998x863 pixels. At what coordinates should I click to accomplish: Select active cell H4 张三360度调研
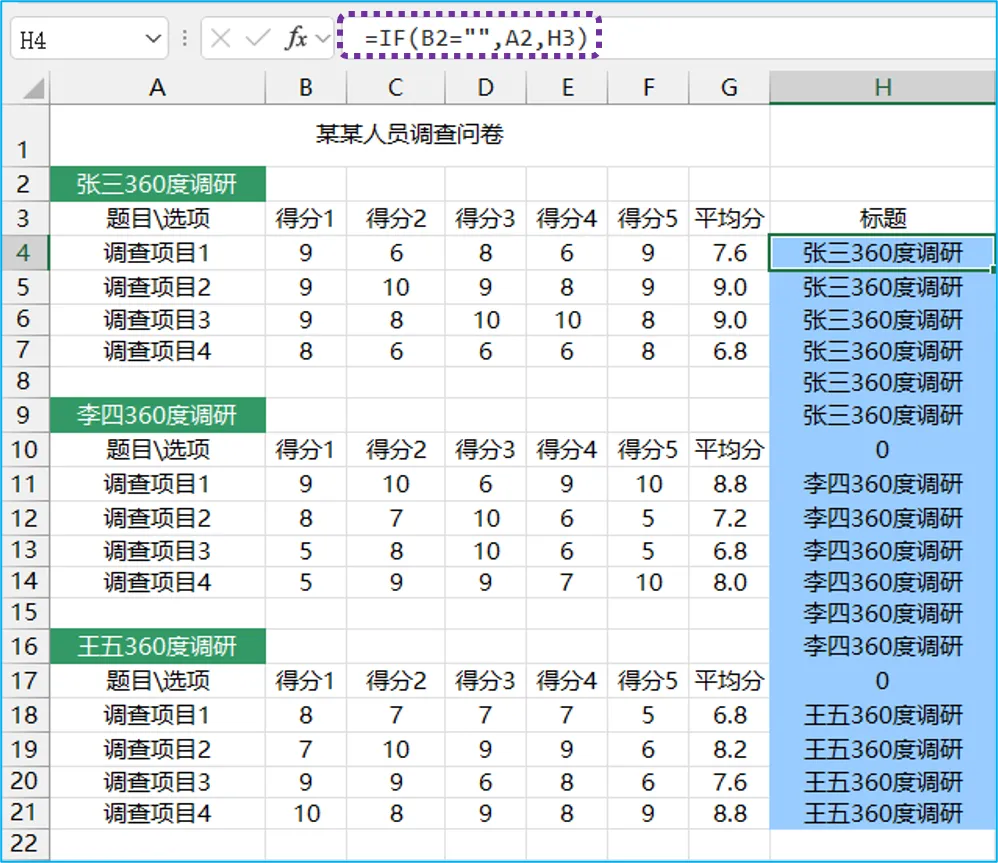(x=882, y=253)
